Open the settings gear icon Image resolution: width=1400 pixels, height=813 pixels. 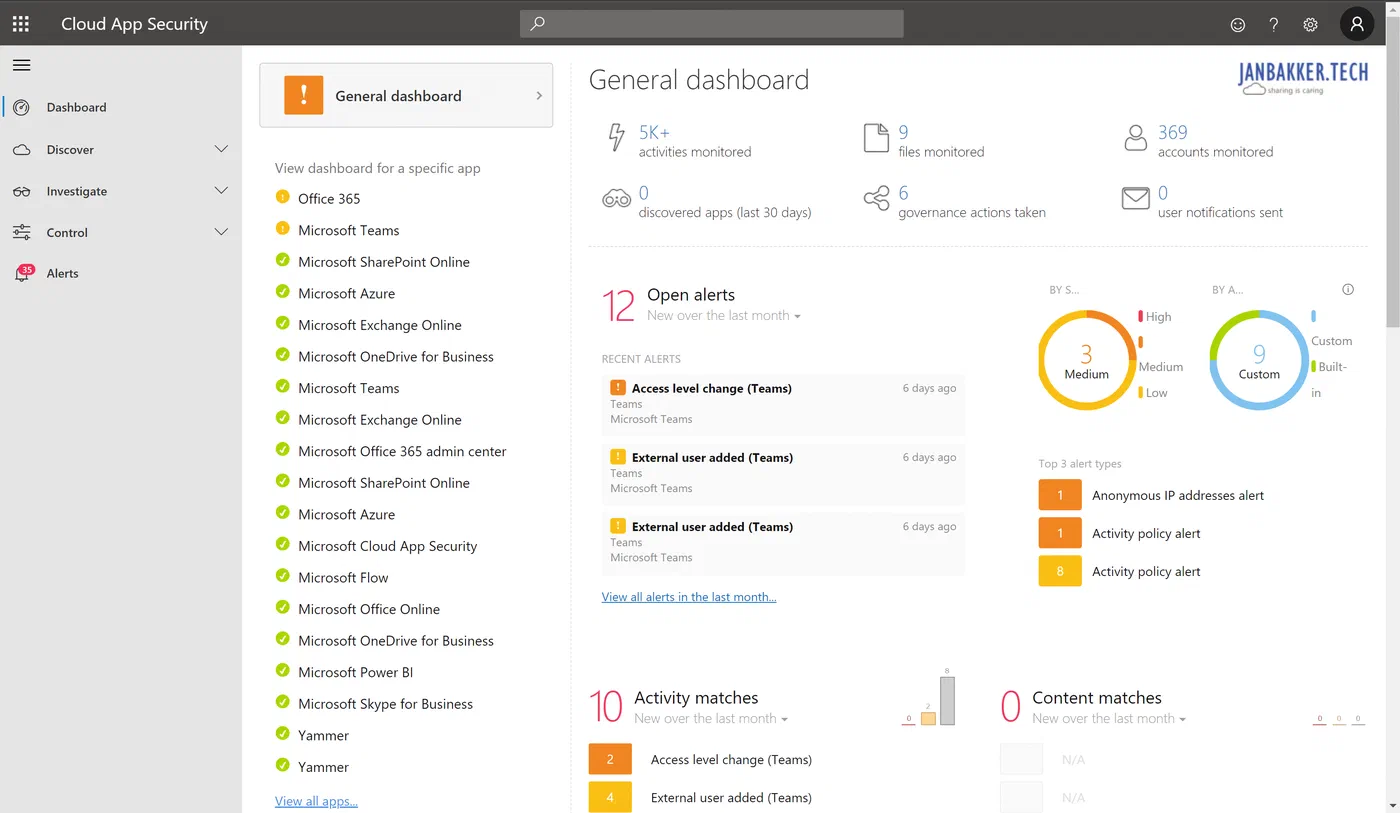pos(1310,25)
